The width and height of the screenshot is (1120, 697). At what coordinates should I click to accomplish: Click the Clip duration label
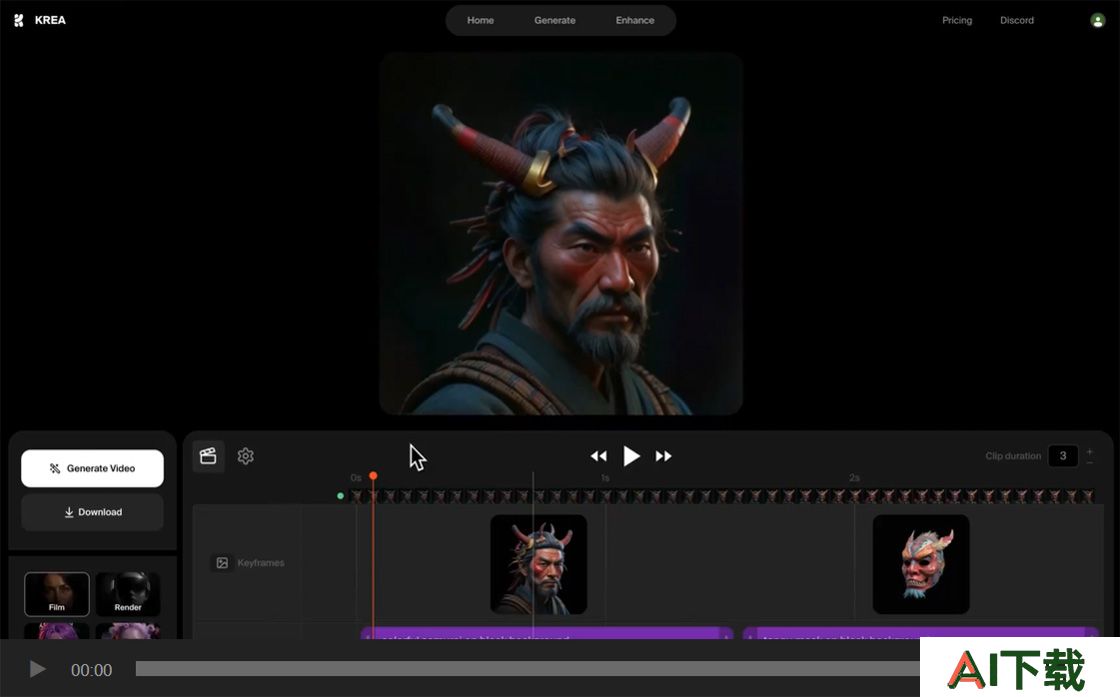pos(1013,456)
